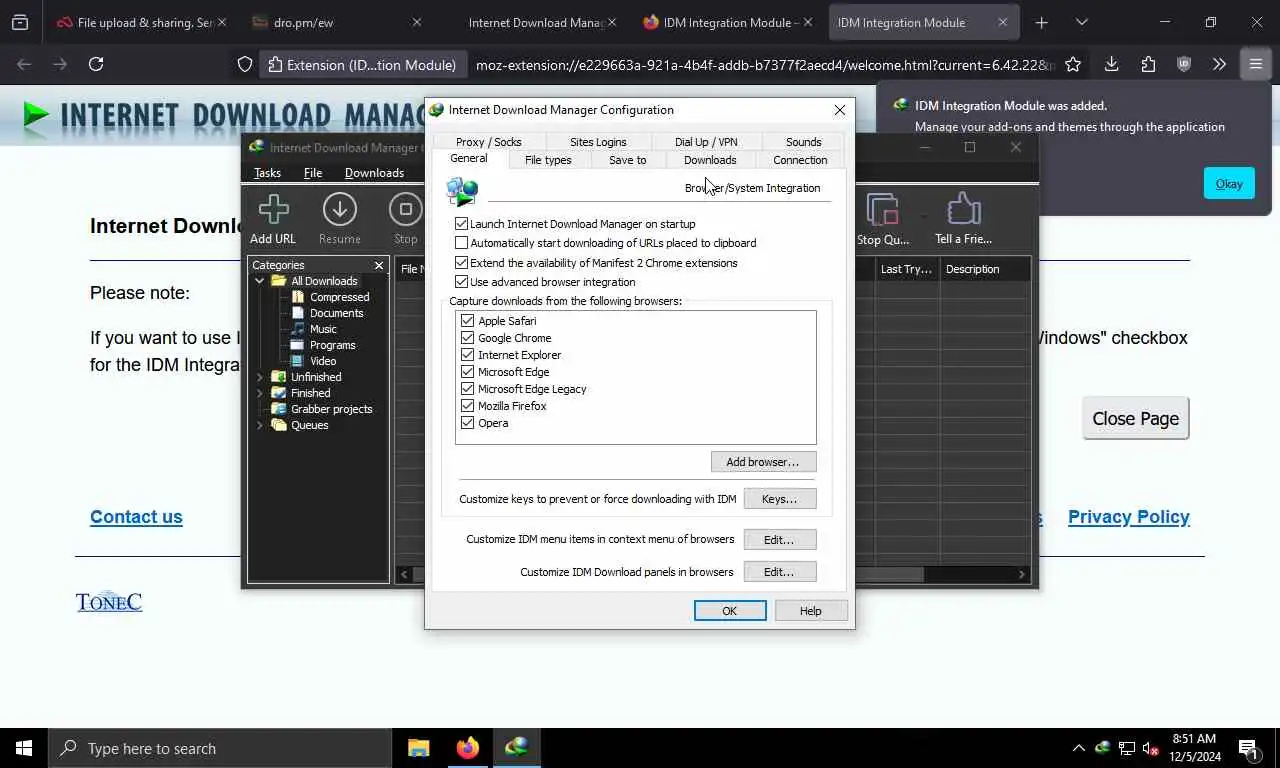
Task: Open the Contact us link
Action: click(x=136, y=517)
